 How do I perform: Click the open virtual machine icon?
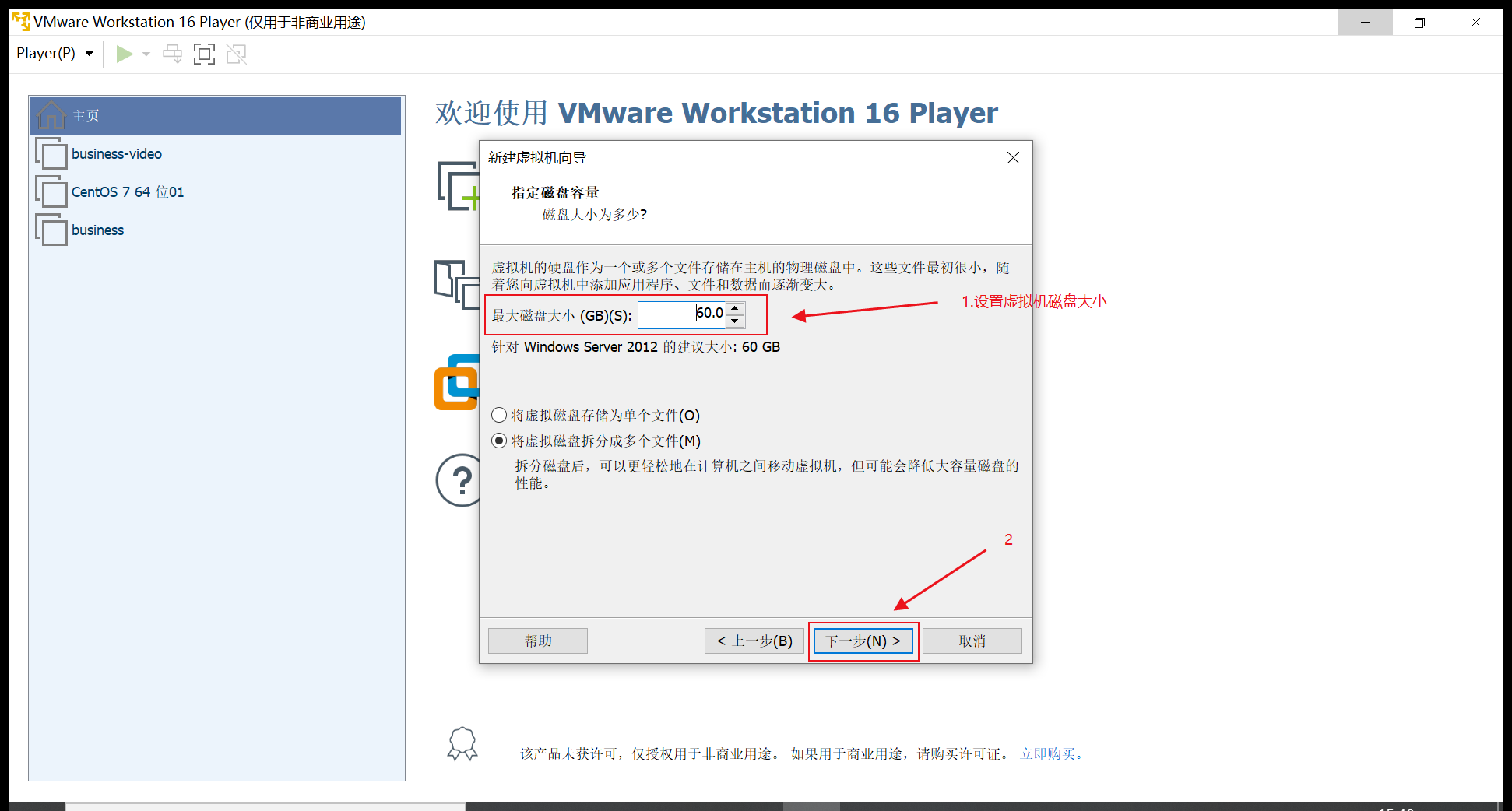point(456,284)
